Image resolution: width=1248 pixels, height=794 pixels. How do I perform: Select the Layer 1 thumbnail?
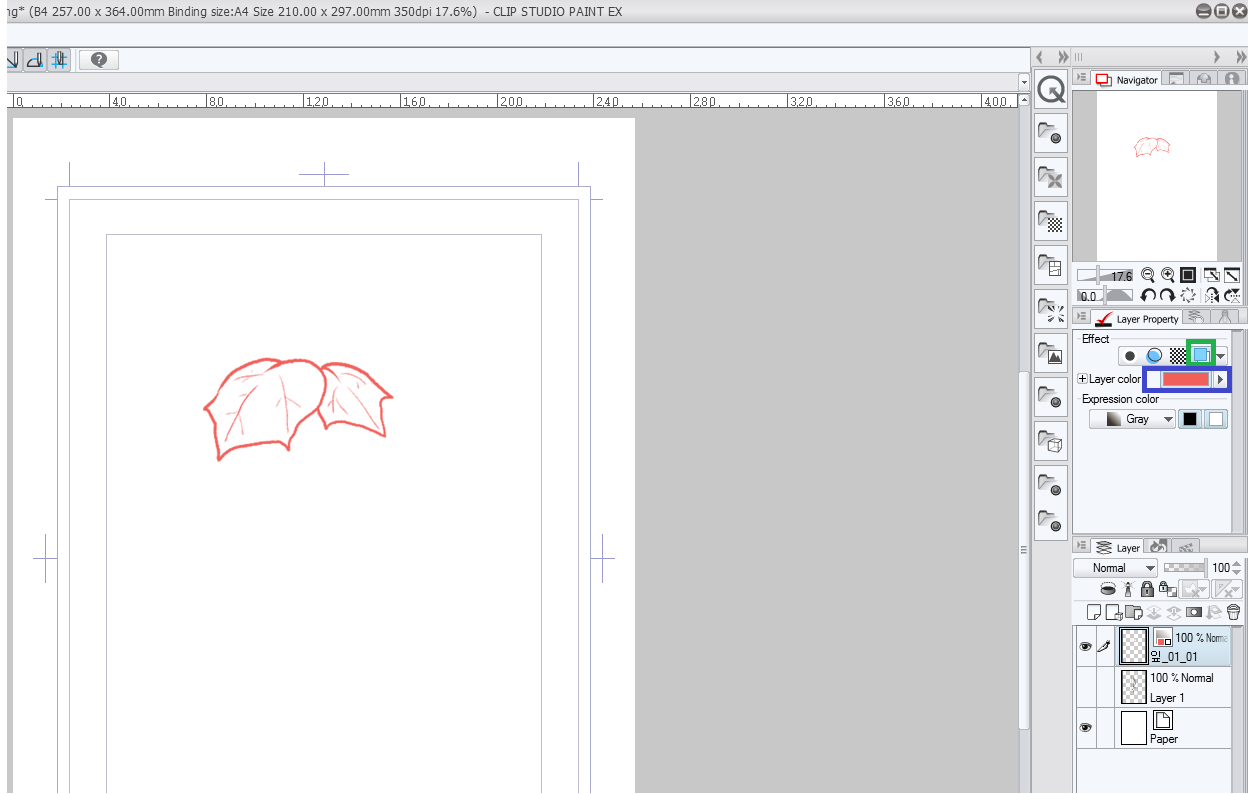coord(1133,687)
